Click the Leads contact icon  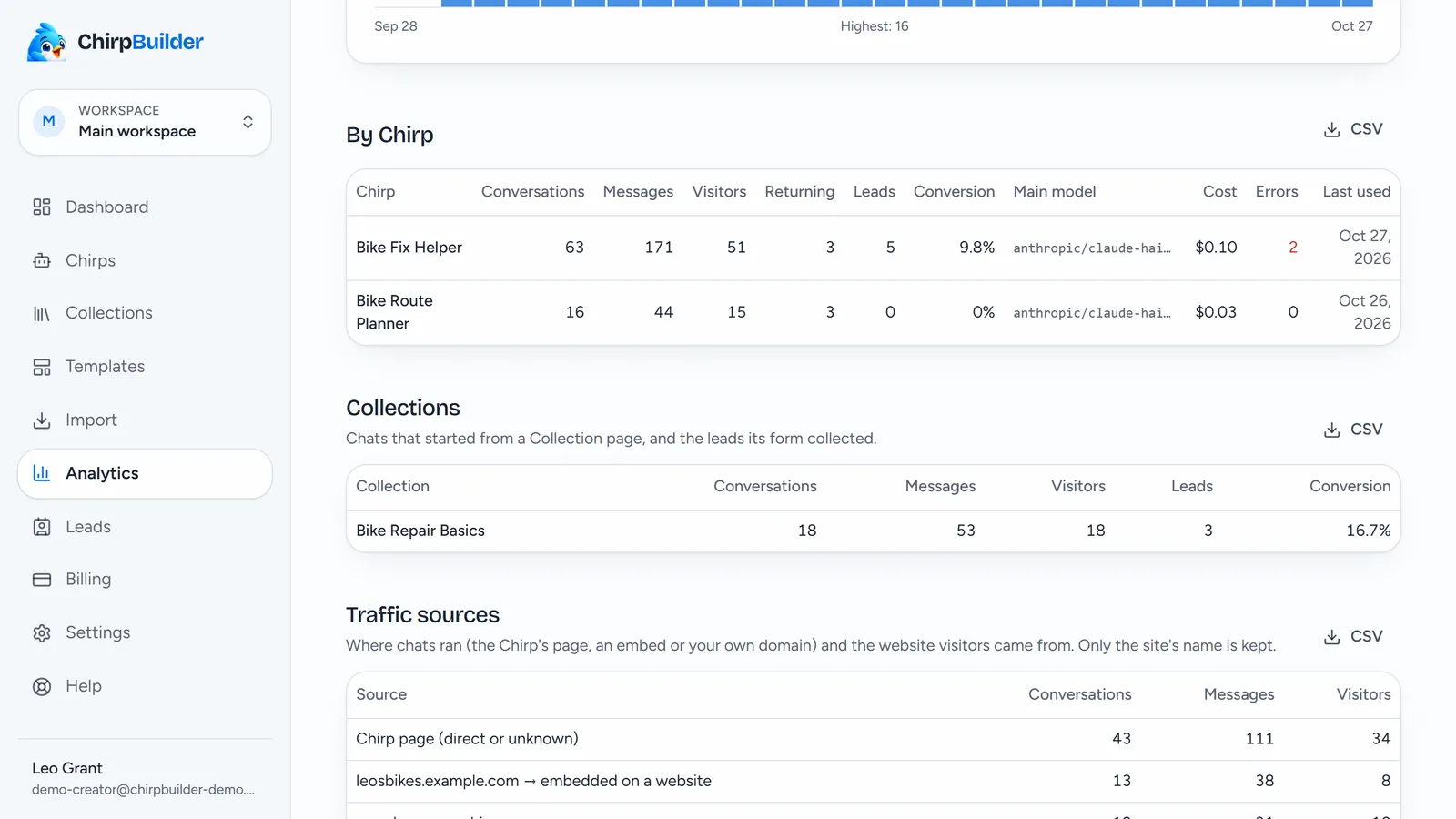pyautogui.click(x=42, y=527)
